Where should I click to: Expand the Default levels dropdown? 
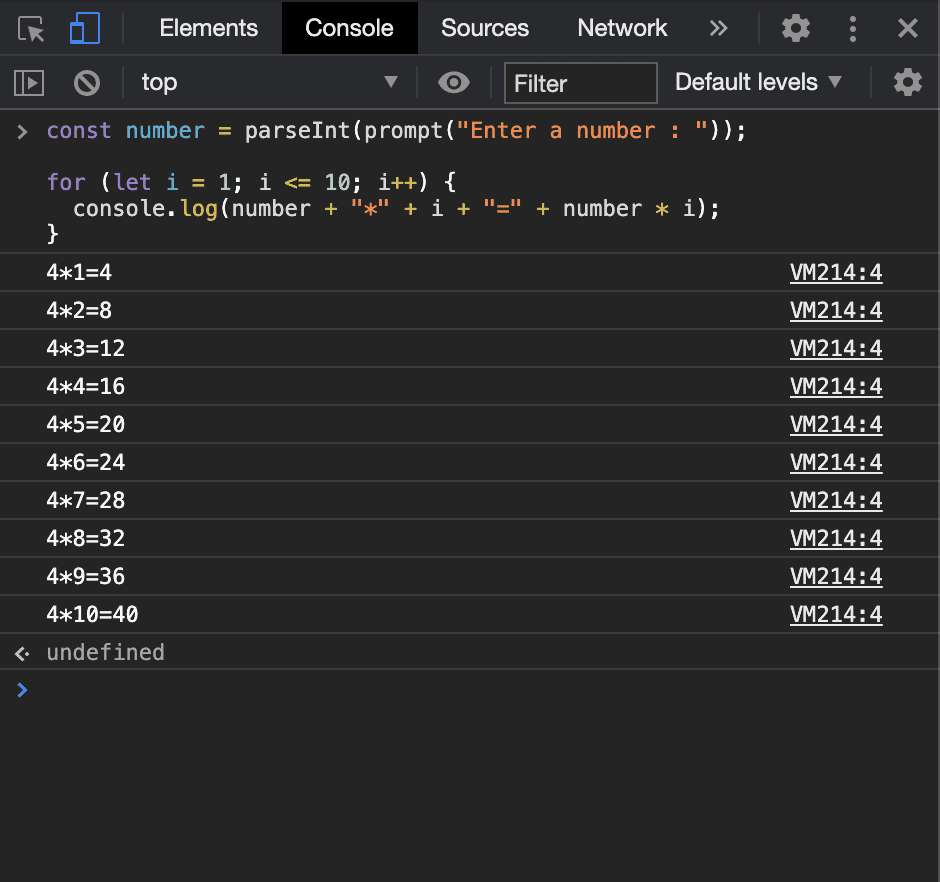pyautogui.click(x=758, y=82)
